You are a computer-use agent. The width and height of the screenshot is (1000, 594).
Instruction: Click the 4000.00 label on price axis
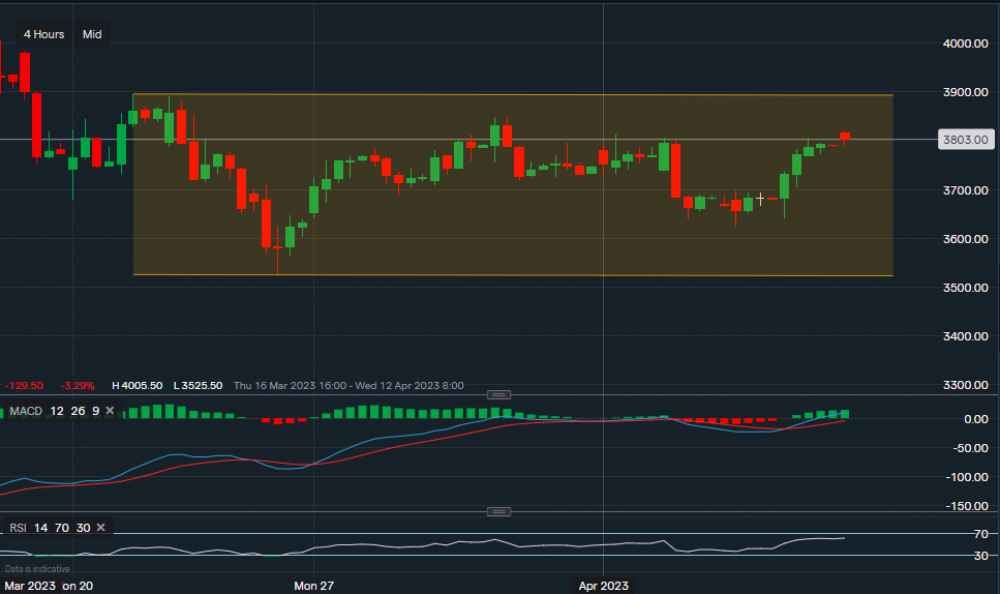pos(966,43)
